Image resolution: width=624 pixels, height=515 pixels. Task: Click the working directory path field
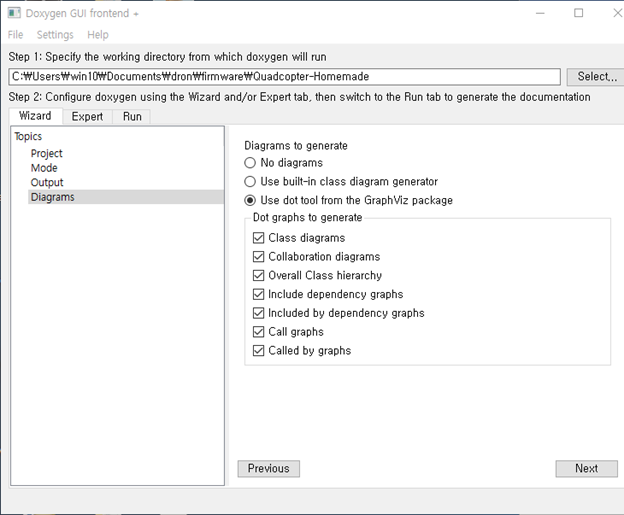(285, 76)
